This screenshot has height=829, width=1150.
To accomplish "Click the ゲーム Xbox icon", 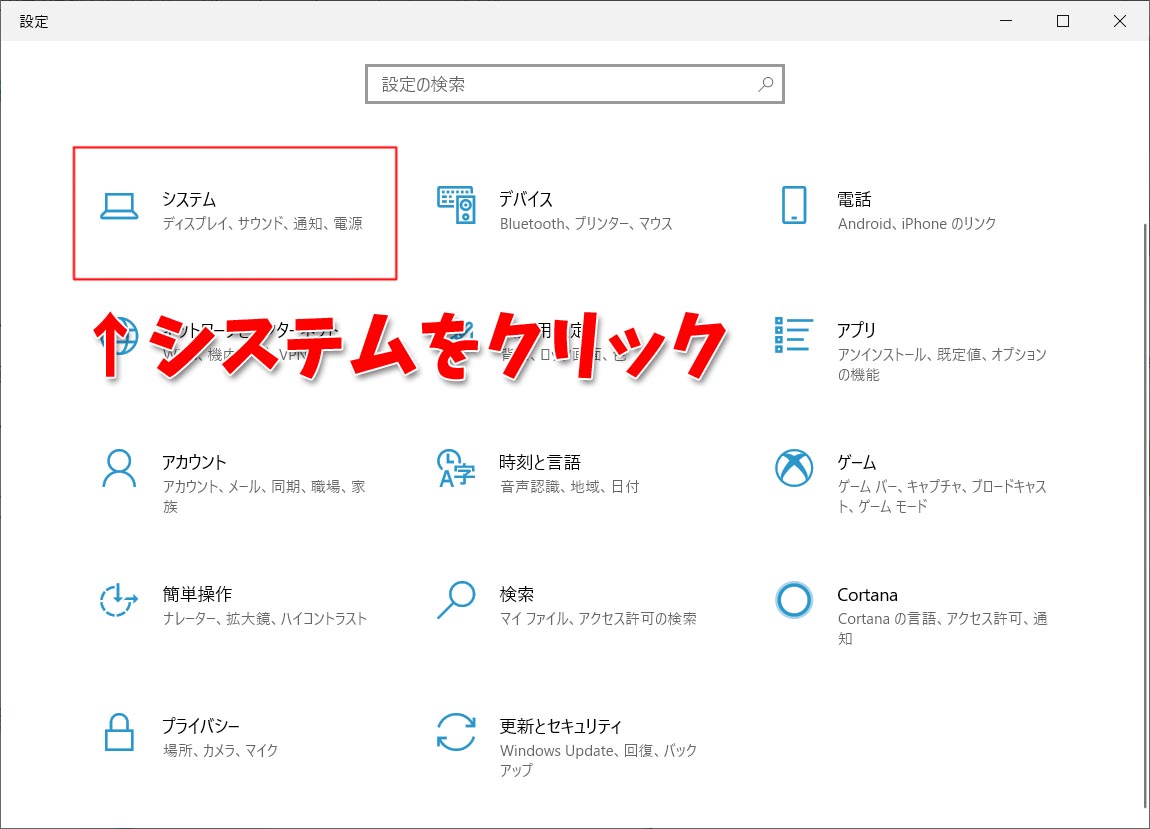I will click(794, 468).
